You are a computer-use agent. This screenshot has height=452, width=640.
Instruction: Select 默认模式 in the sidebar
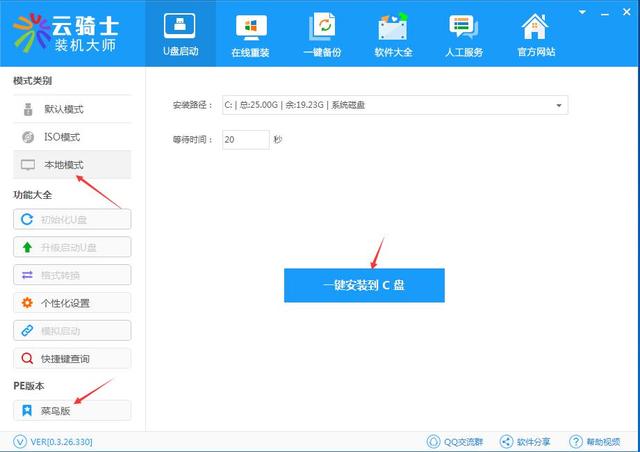coord(71,109)
